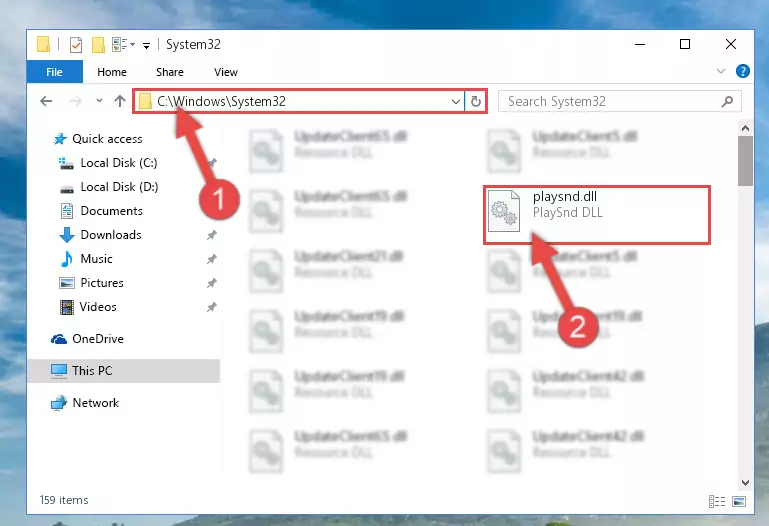Expand the address bar history dropdown
This screenshot has height=526, width=769.
tap(456, 102)
